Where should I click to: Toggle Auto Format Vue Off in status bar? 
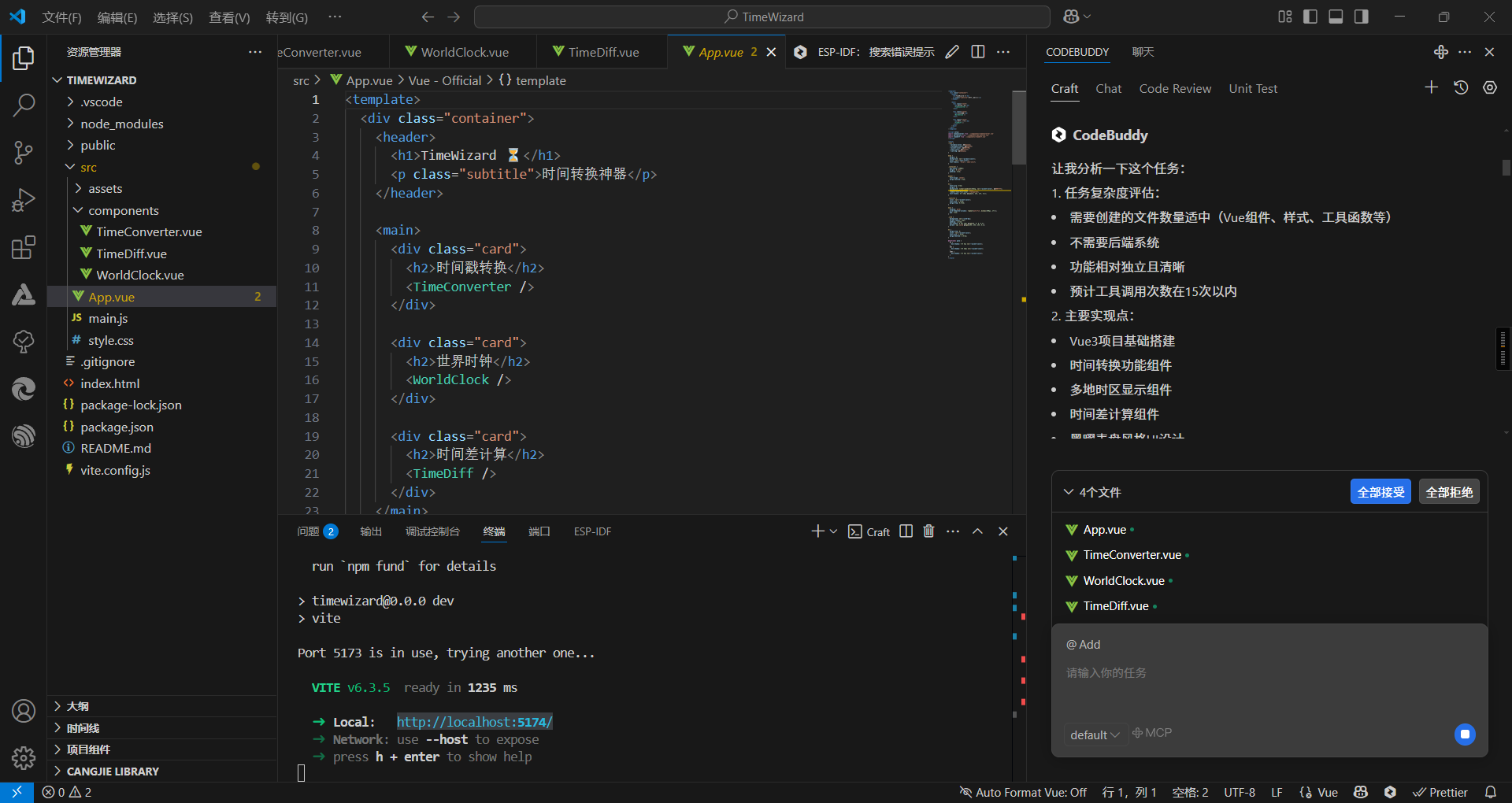coord(1023,792)
